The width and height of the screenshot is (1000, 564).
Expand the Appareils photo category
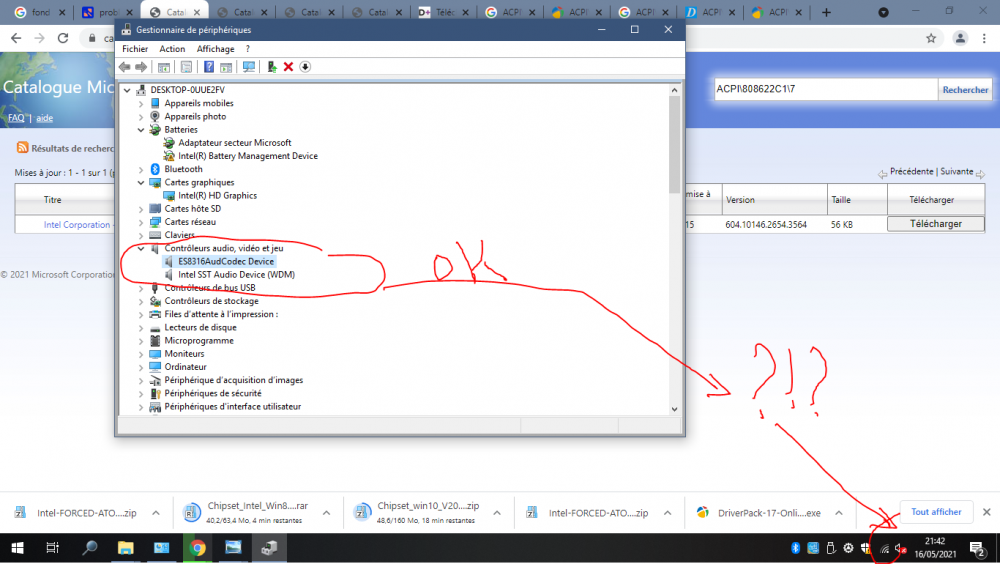coord(141,117)
